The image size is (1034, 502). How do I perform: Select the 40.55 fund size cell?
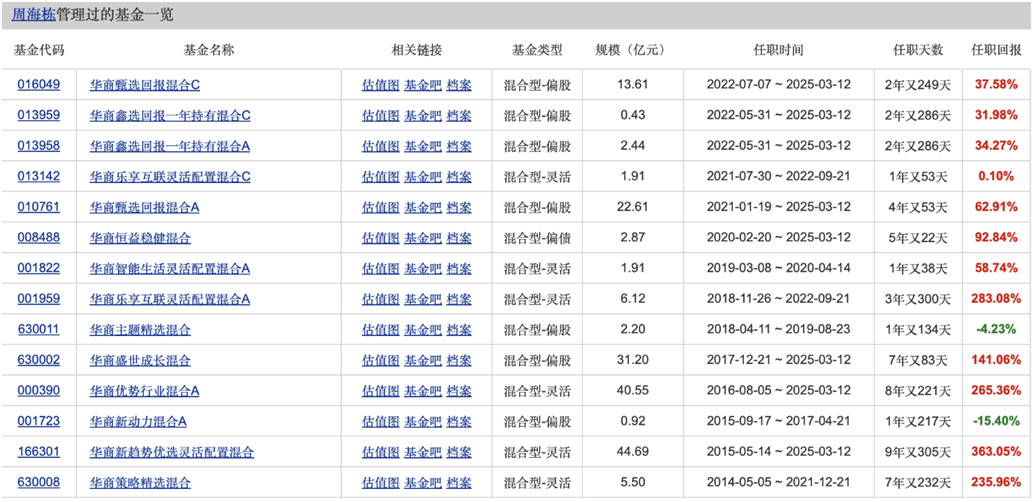point(634,391)
